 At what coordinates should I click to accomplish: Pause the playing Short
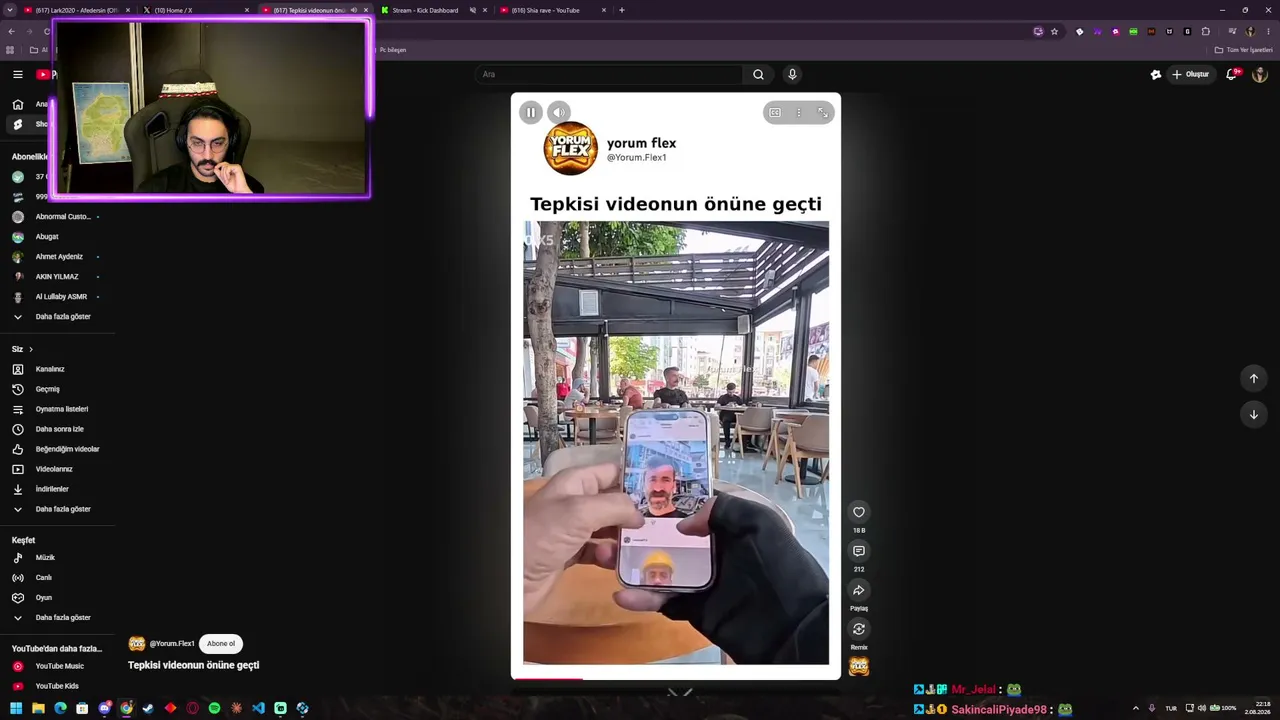531,112
